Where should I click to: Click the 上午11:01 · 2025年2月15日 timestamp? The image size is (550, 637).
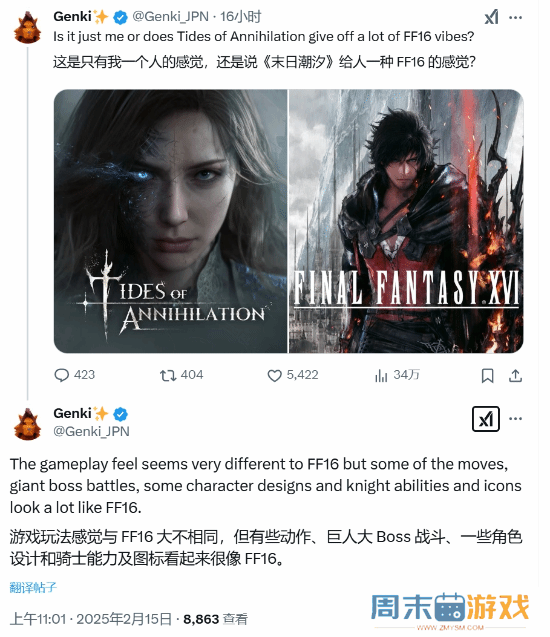pos(91,619)
